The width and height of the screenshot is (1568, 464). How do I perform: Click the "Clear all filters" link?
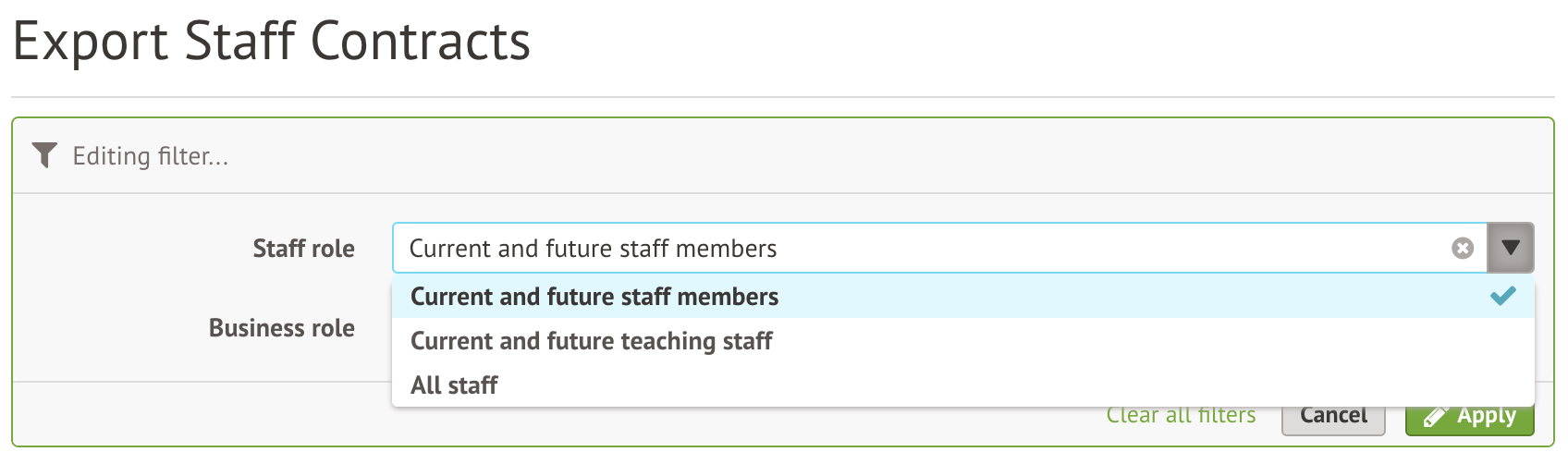pos(1181,416)
